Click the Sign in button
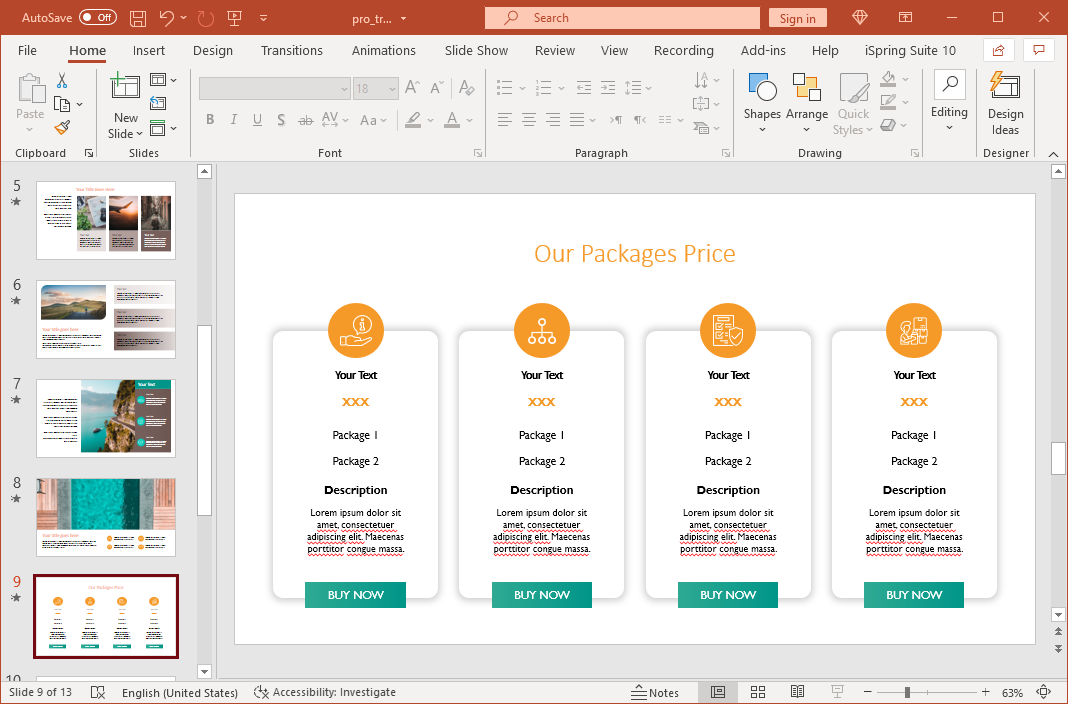 click(797, 18)
